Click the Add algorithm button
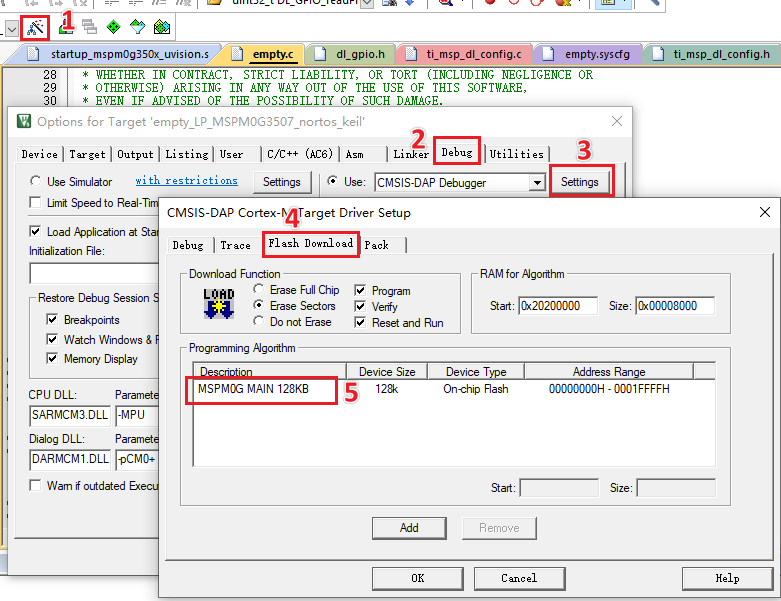Viewport: 781px width, 601px height. tap(409, 528)
